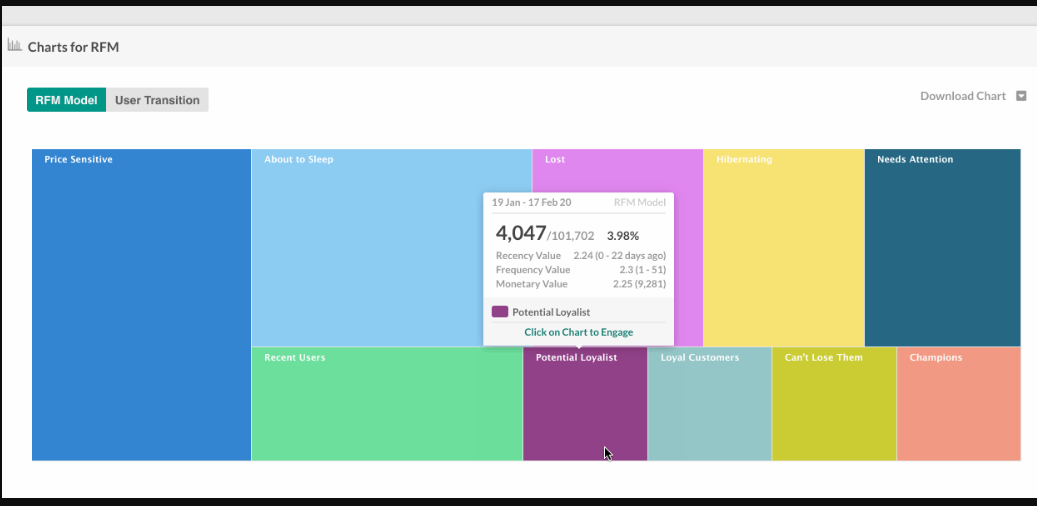The width and height of the screenshot is (1037, 506).
Task: Select the Champions segment tile
Action: [x=958, y=405]
